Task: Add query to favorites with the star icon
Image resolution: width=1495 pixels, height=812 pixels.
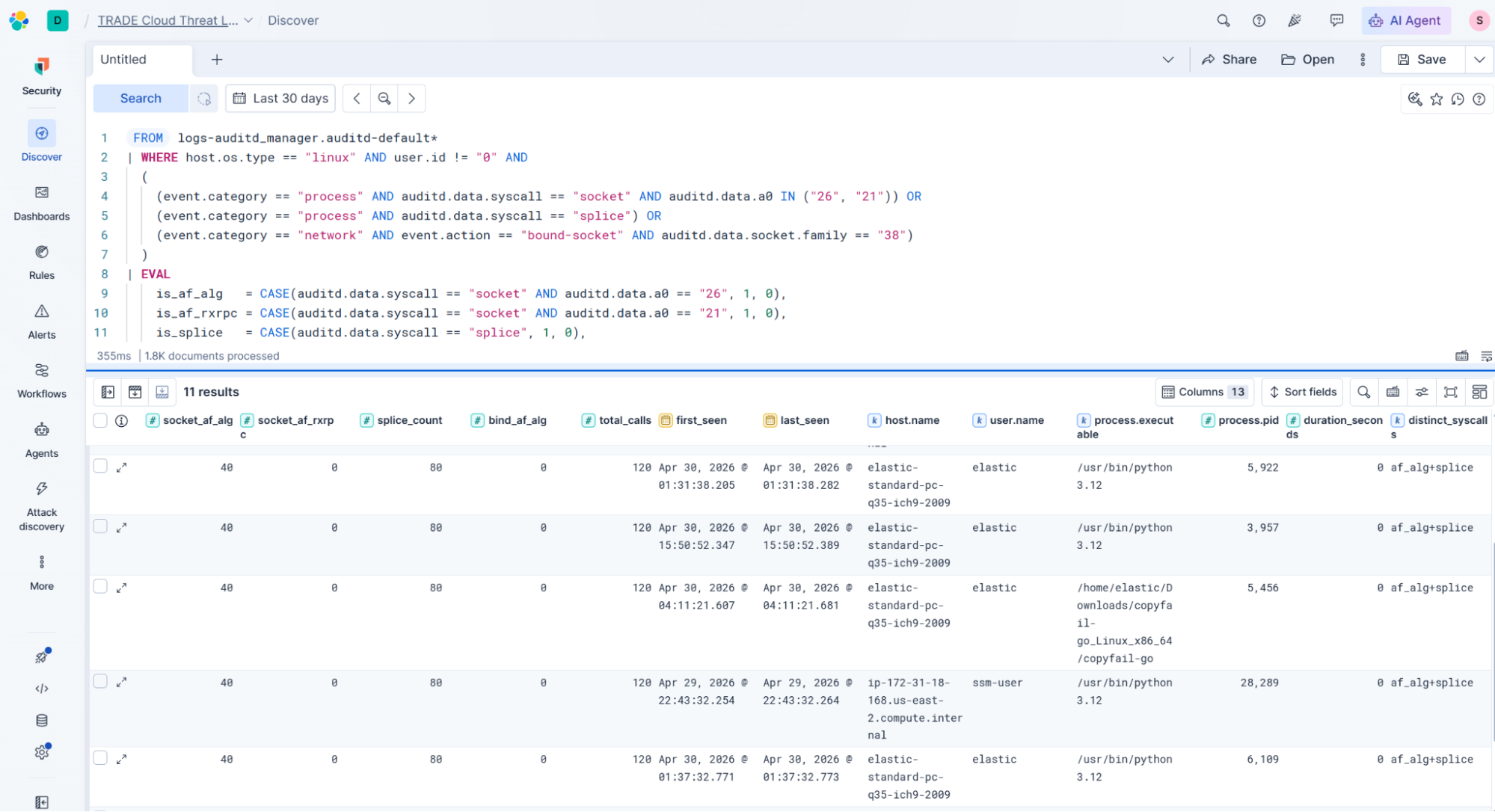Action: [x=1436, y=99]
